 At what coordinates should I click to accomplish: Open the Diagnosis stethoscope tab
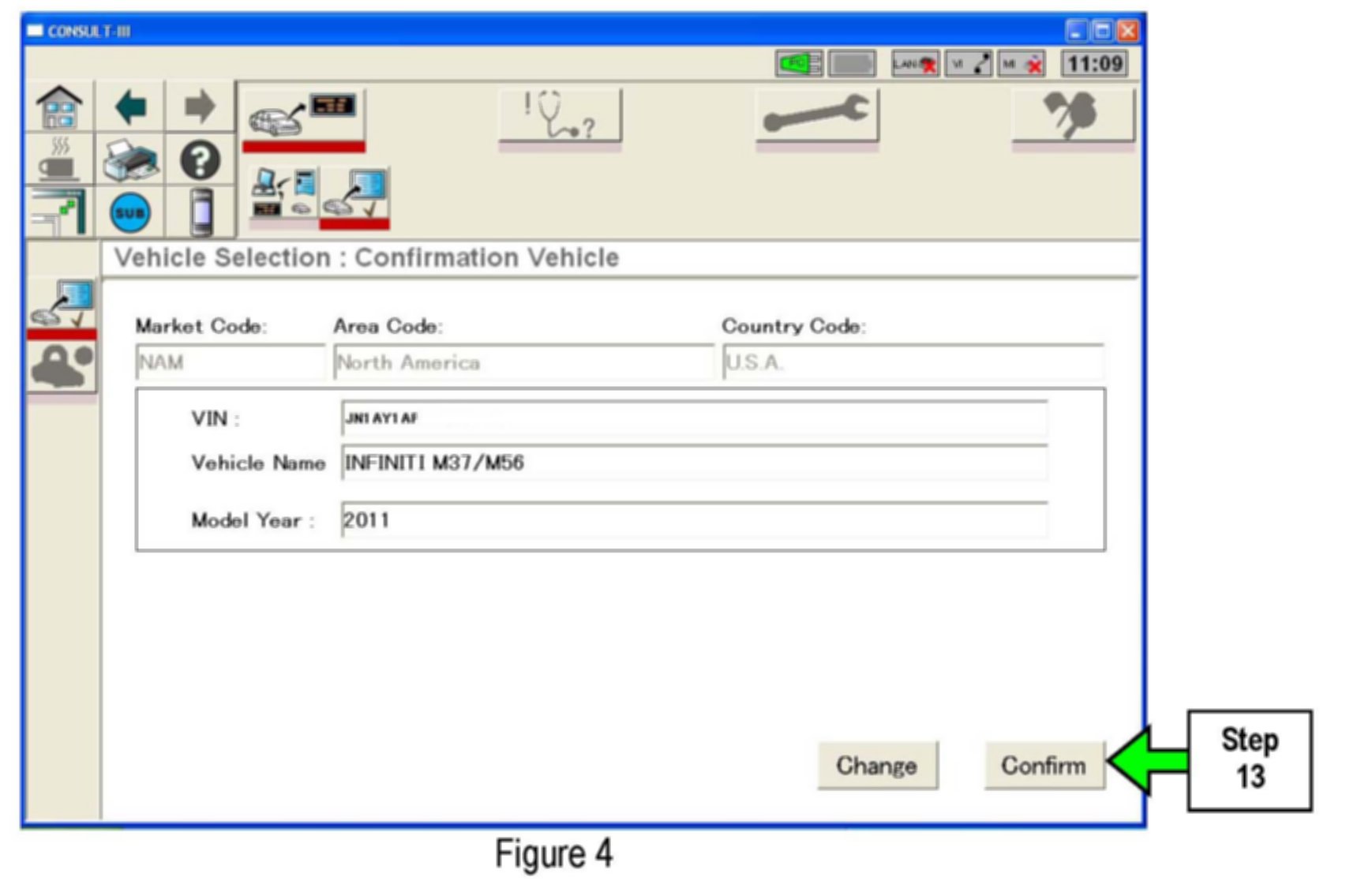560,116
